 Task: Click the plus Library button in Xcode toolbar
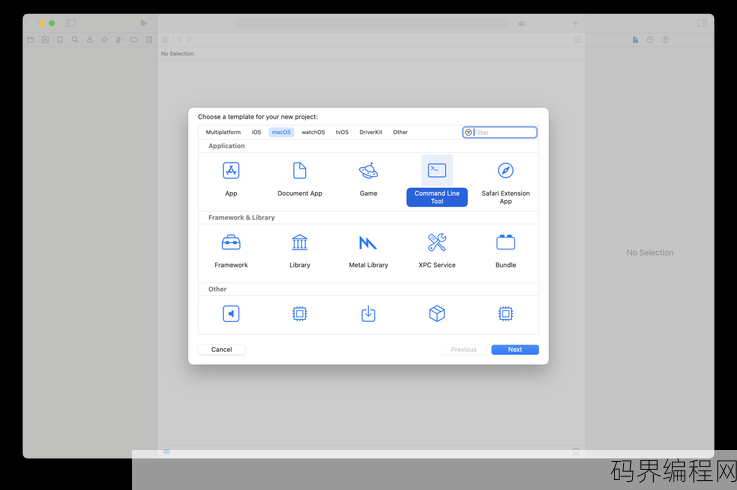(575, 23)
